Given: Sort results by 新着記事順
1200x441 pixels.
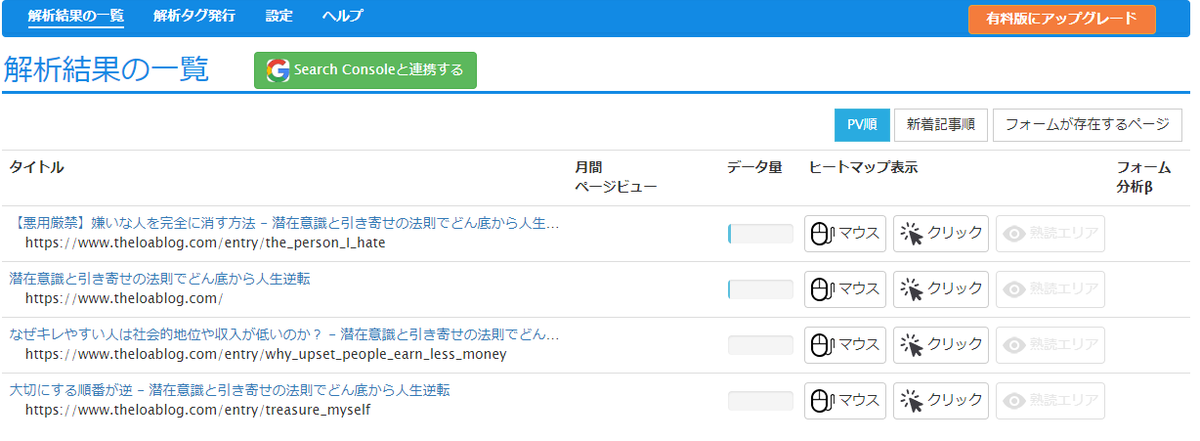Looking at the screenshot, I should click(941, 125).
